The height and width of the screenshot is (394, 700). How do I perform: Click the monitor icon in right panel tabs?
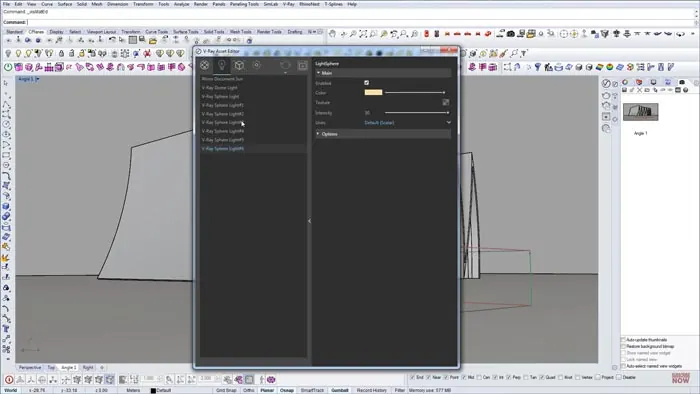(x=653, y=82)
